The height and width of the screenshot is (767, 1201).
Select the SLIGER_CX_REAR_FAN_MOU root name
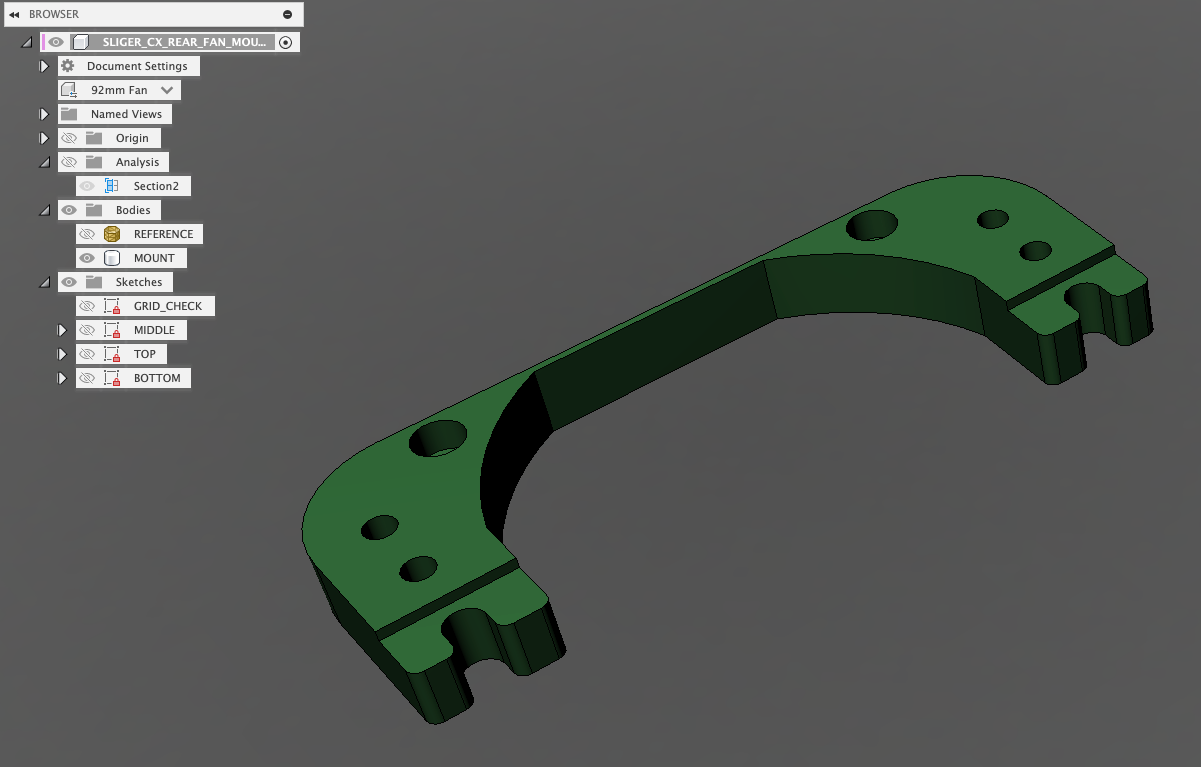(185, 42)
